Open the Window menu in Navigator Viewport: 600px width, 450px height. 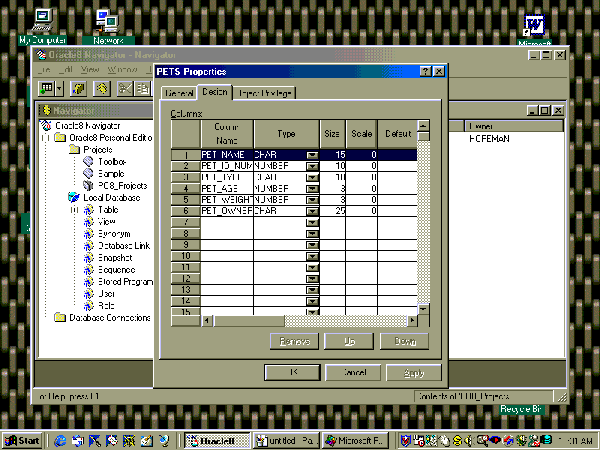(122, 70)
